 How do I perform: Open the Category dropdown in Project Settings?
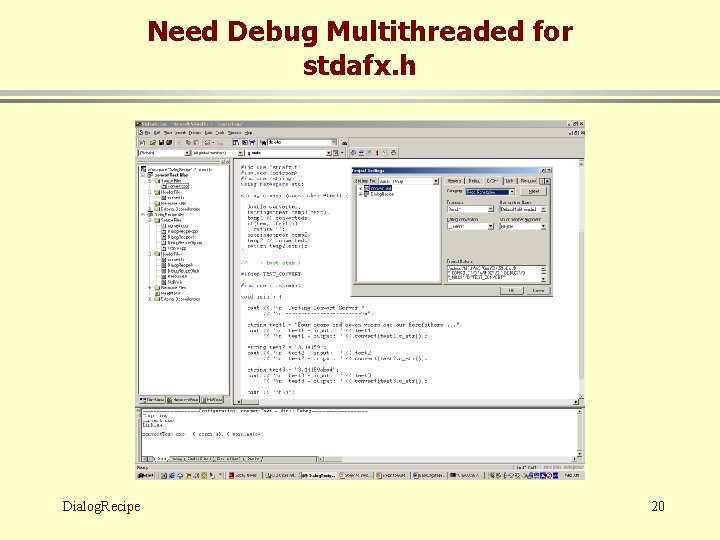pos(512,192)
